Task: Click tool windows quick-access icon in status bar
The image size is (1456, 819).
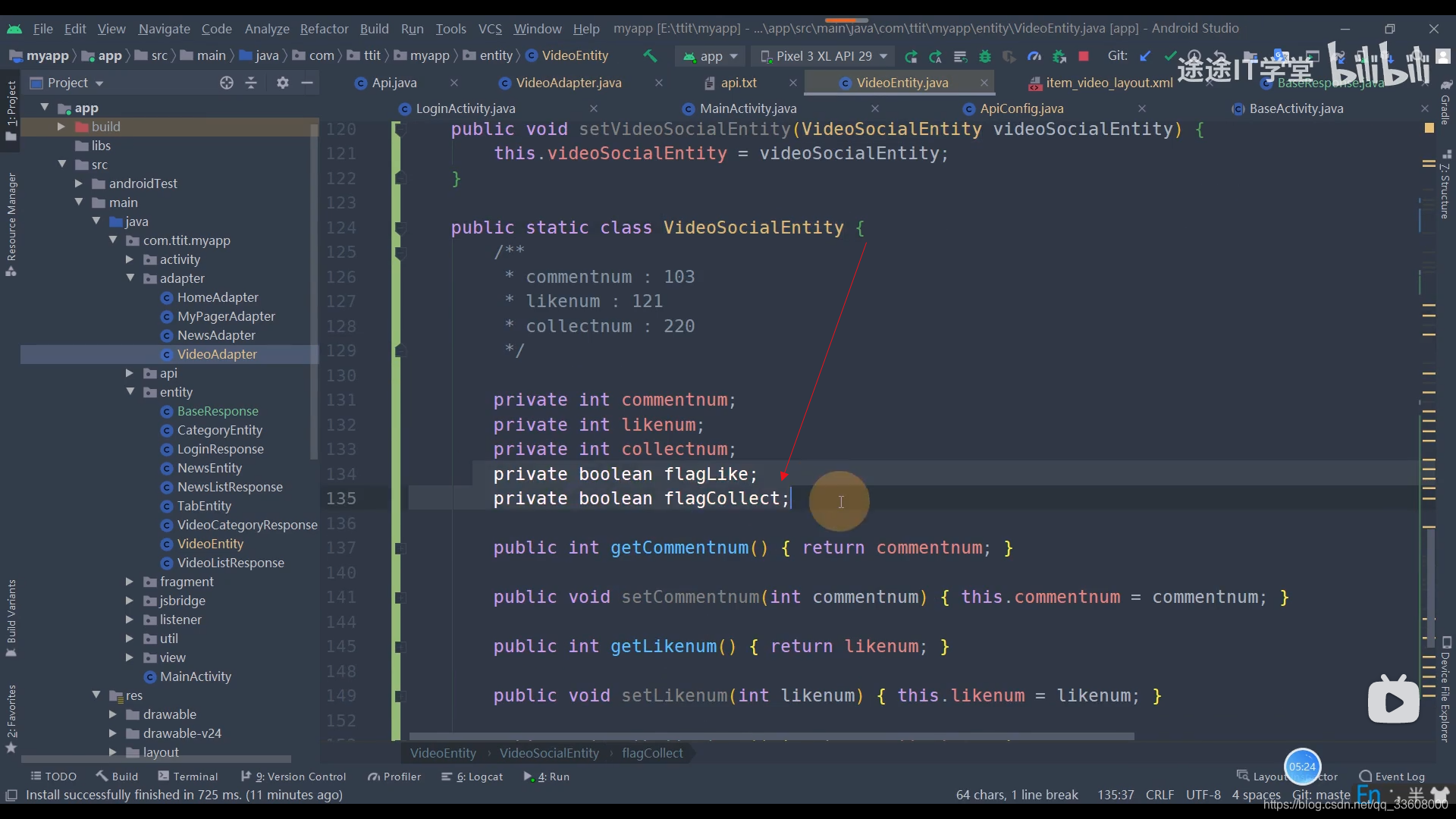Action: coord(11,795)
